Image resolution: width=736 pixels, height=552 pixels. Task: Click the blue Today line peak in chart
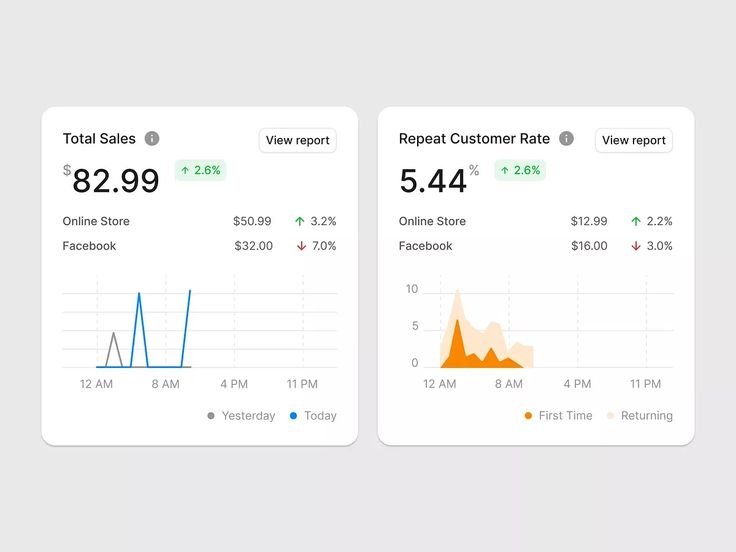click(139, 294)
